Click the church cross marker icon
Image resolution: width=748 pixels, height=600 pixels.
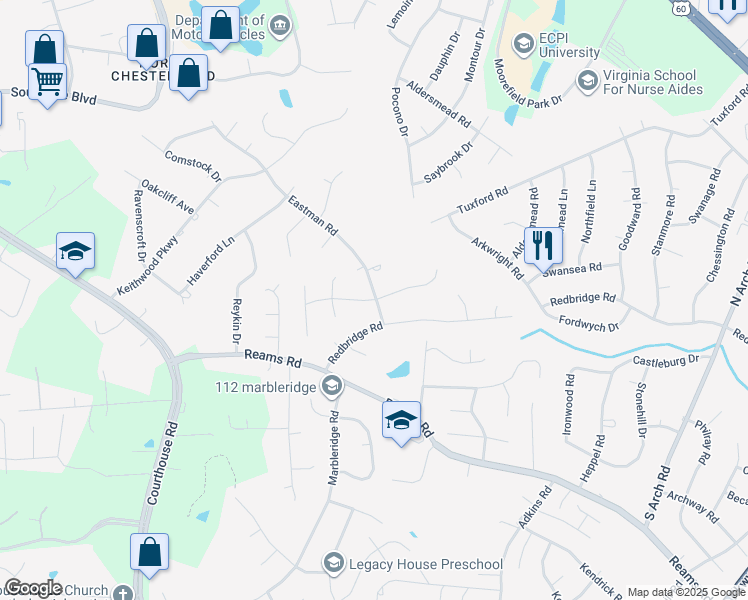tap(123, 592)
